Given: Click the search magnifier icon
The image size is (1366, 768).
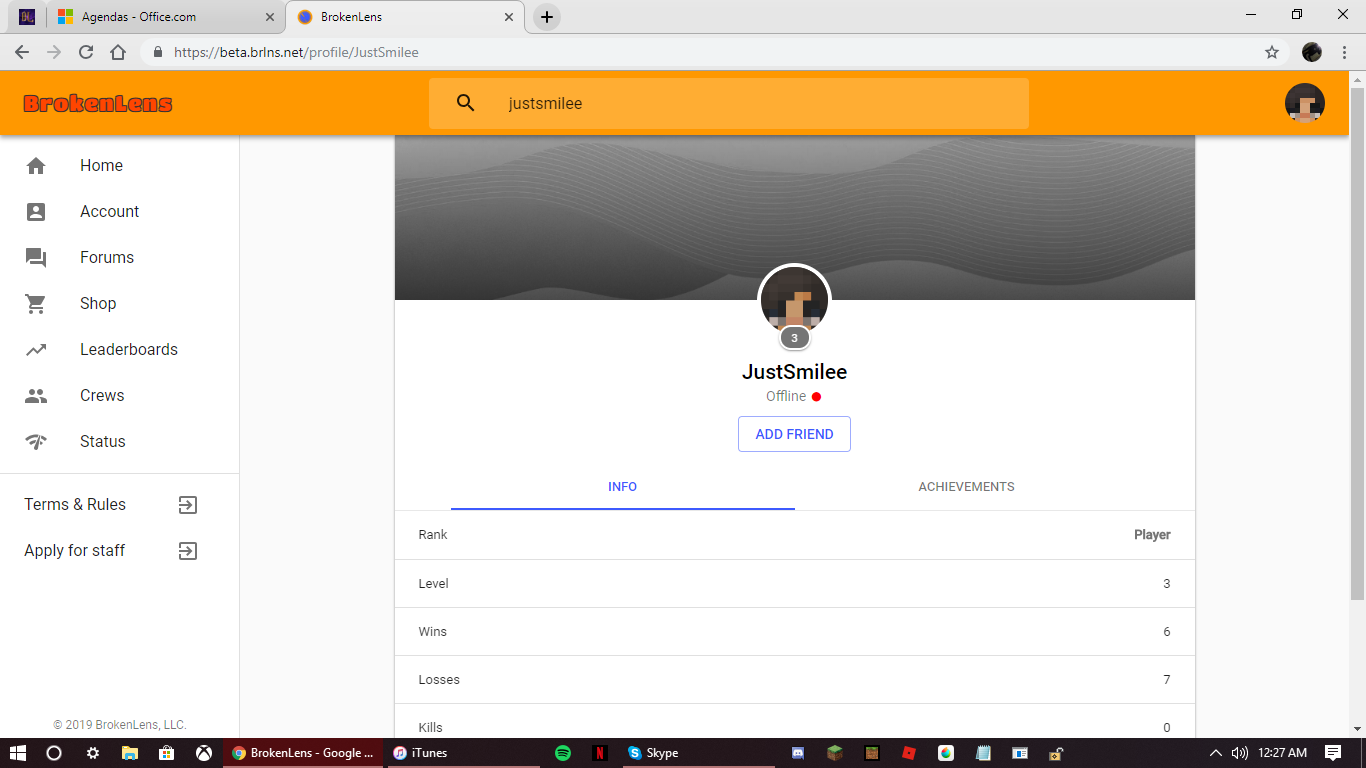Looking at the screenshot, I should [x=466, y=103].
